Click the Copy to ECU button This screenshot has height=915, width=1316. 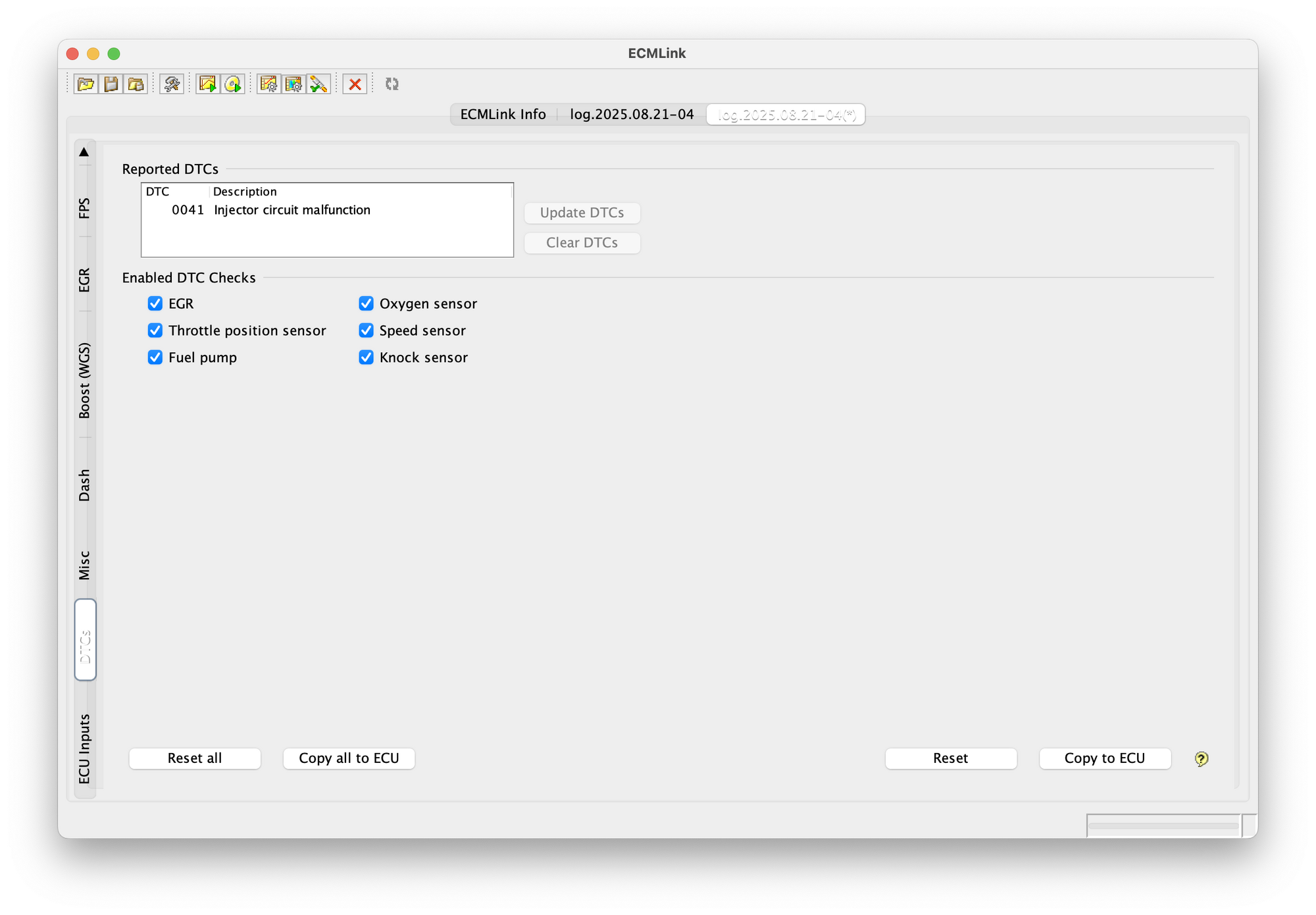click(1105, 758)
